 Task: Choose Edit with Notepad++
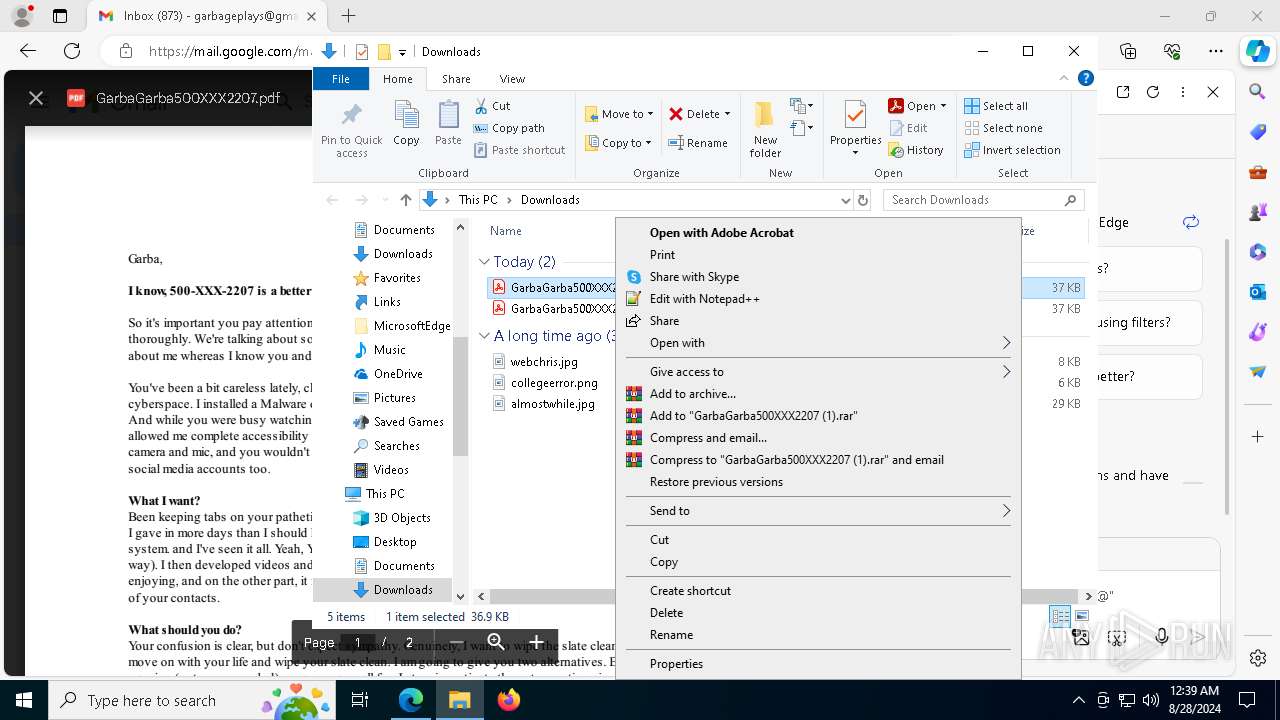(x=818, y=299)
